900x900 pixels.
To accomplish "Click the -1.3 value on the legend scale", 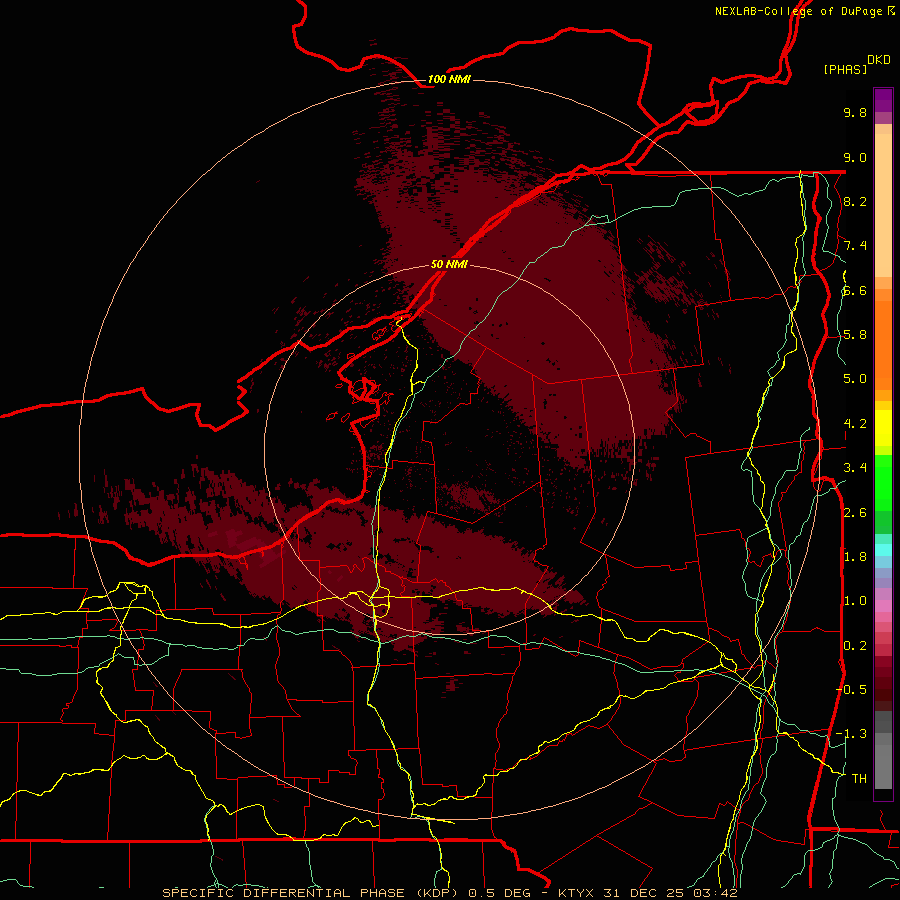I will pyautogui.click(x=851, y=734).
